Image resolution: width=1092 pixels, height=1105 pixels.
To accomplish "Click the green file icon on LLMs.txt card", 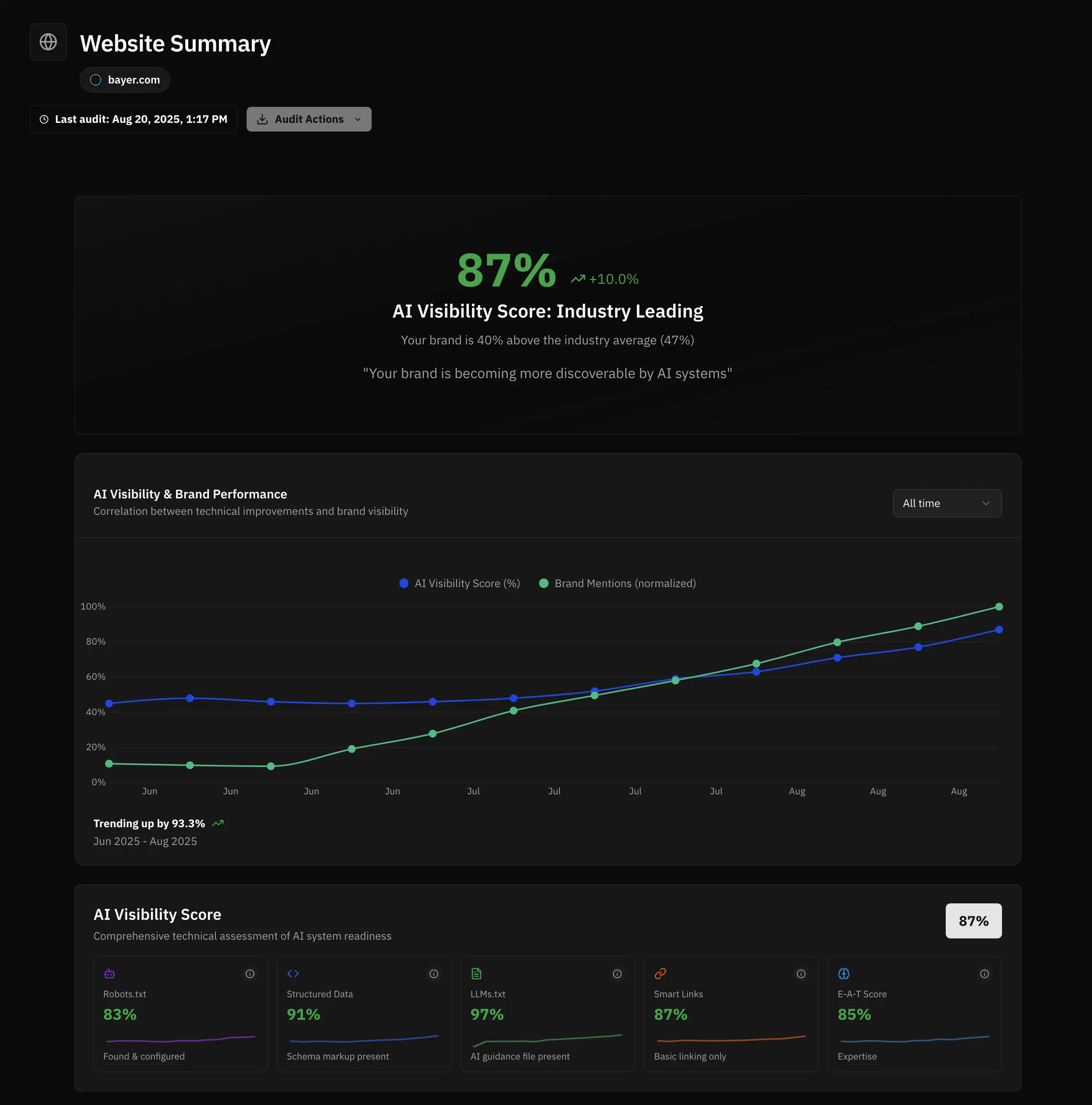I will pyautogui.click(x=476, y=973).
